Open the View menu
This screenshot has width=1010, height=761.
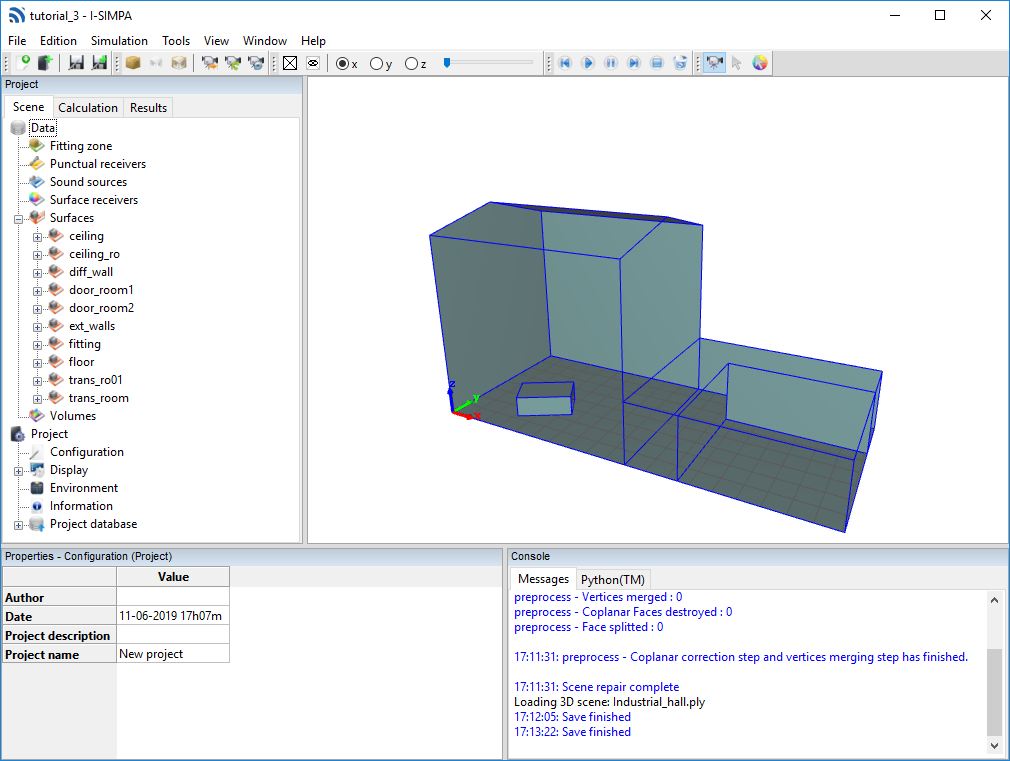pyautogui.click(x=216, y=41)
